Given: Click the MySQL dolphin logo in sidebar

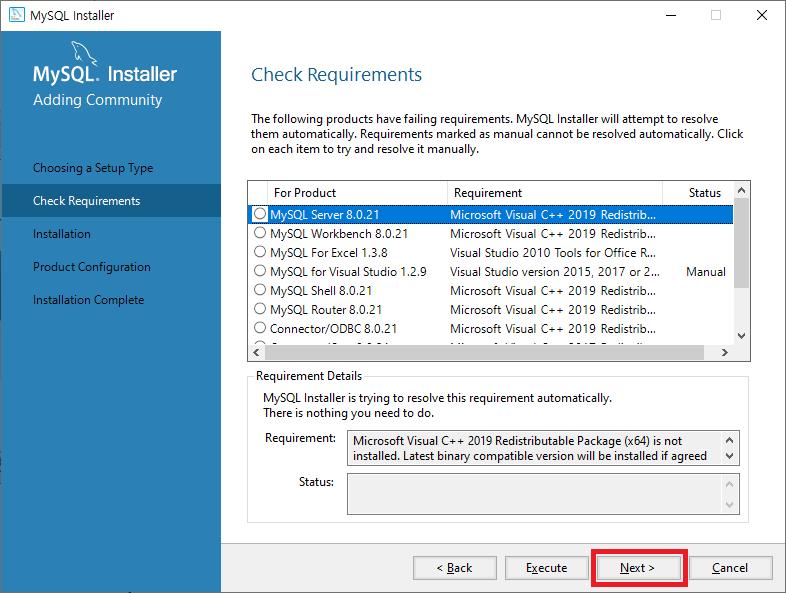Looking at the screenshot, I should pos(83,54).
